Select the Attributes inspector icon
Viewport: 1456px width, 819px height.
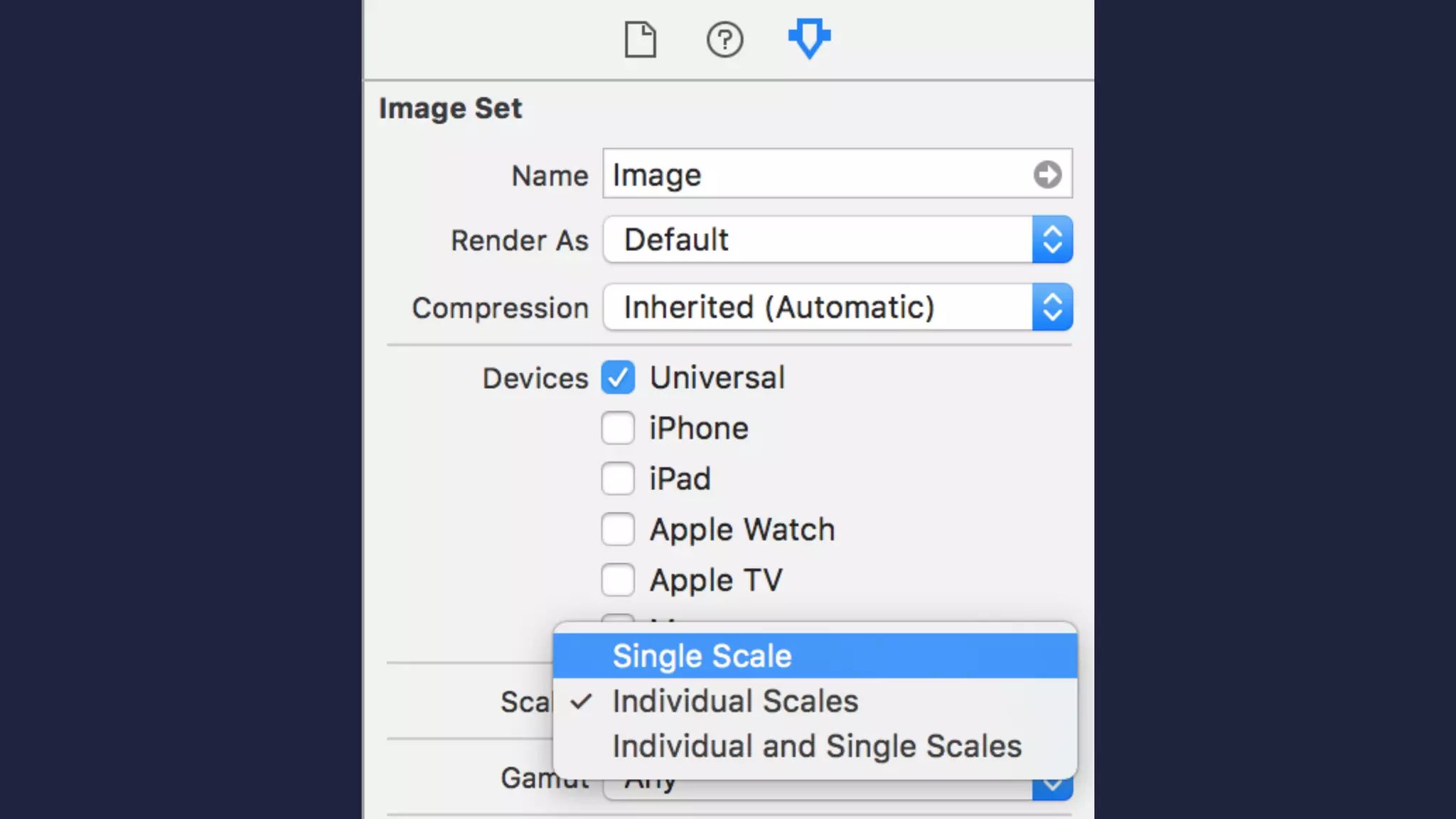pyautogui.click(x=809, y=38)
